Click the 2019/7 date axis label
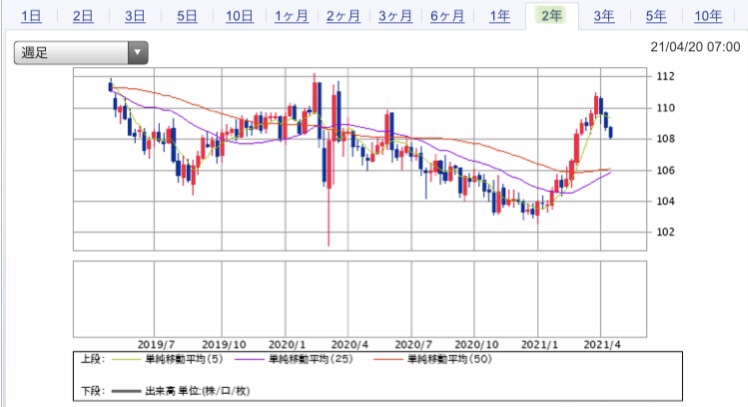The width and height of the screenshot is (748, 407). tap(156, 344)
